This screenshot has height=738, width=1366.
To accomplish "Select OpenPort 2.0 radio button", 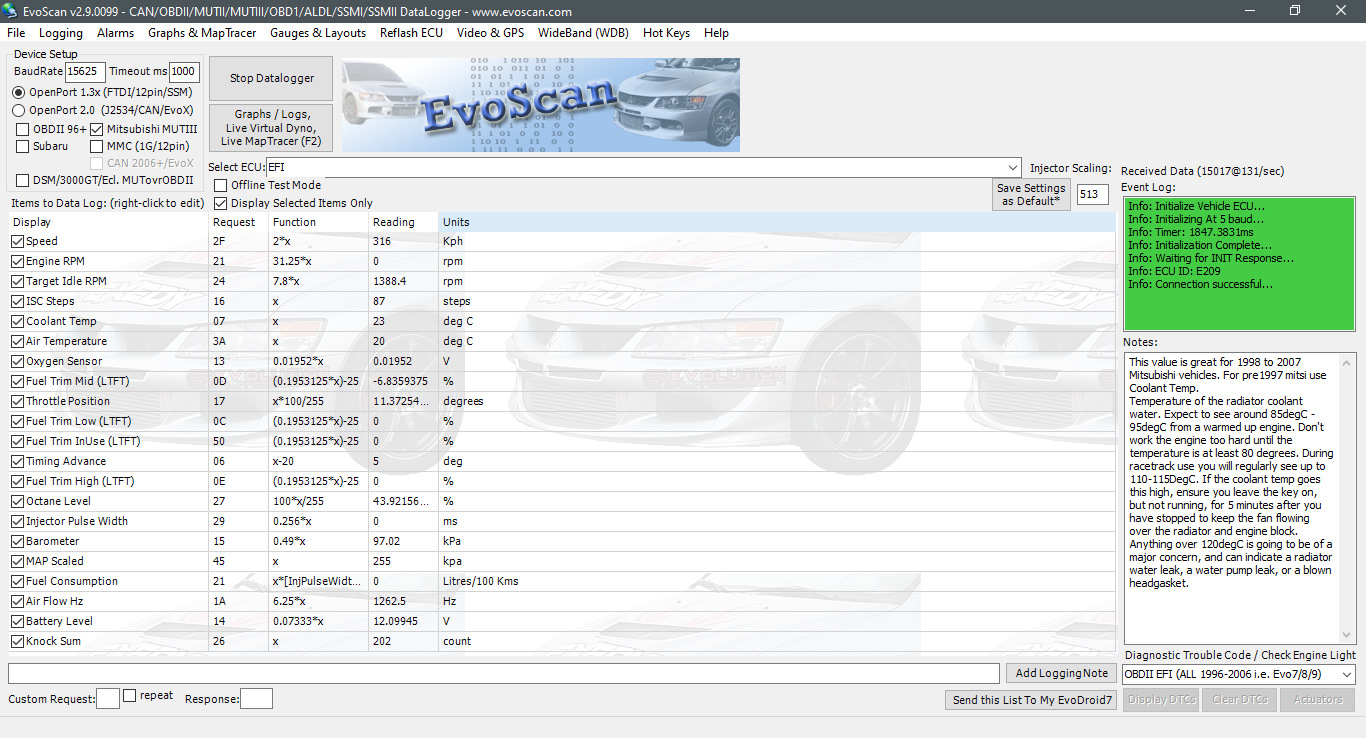I will [19, 111].
